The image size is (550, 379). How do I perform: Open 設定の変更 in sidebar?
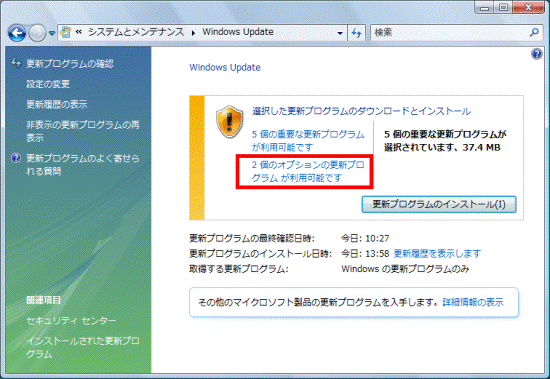click(48, 84)
